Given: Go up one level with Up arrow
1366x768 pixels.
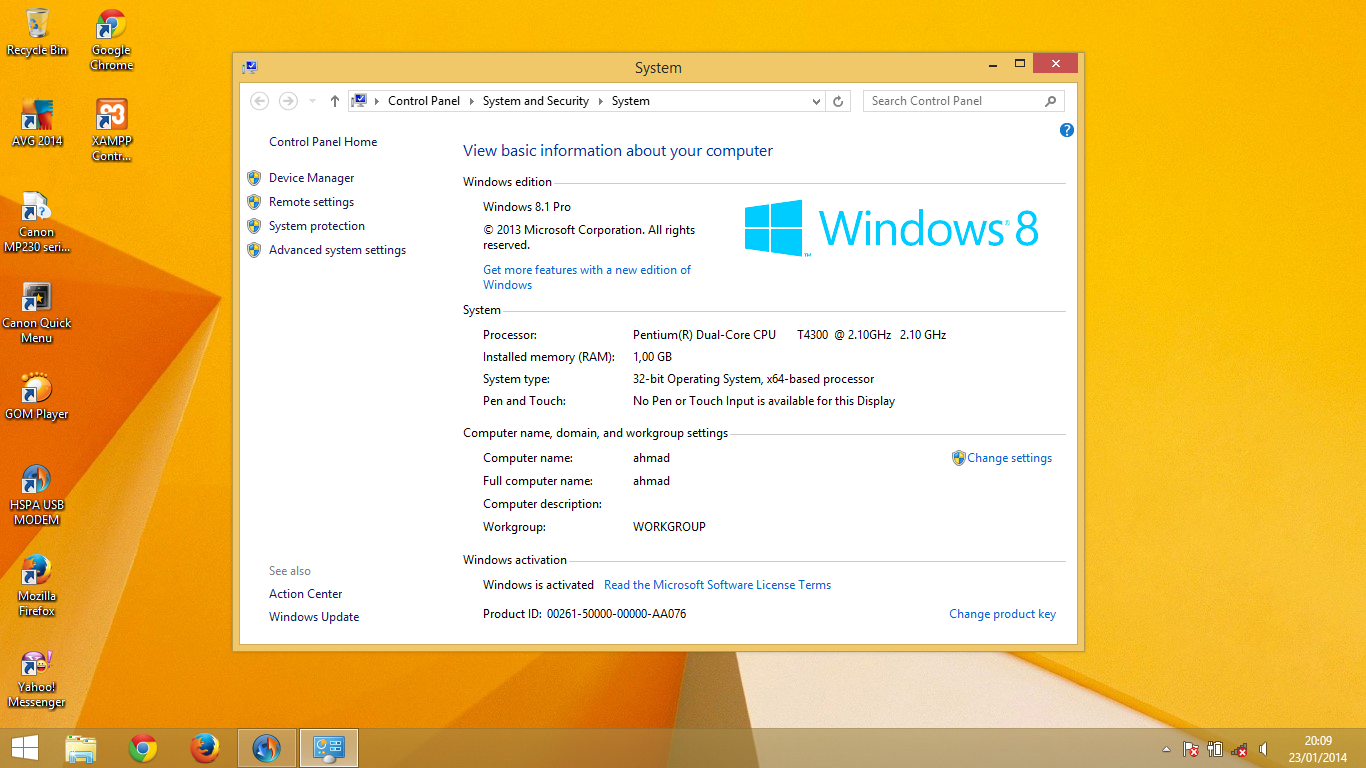Looking at the screenshot, I should [x=334, y=101].
